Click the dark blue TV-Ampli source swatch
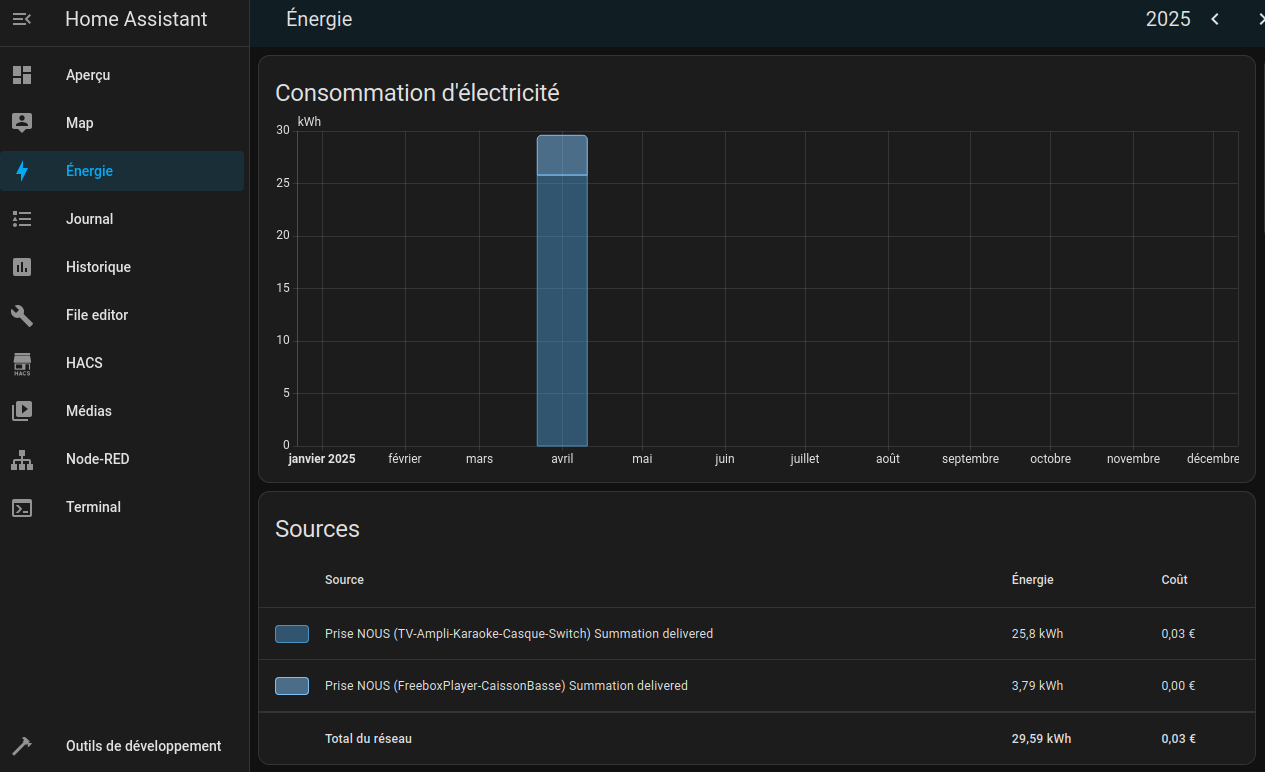The height and width of the screenshot is (772, 1265). pyautogui.click(x=292, y=634)
